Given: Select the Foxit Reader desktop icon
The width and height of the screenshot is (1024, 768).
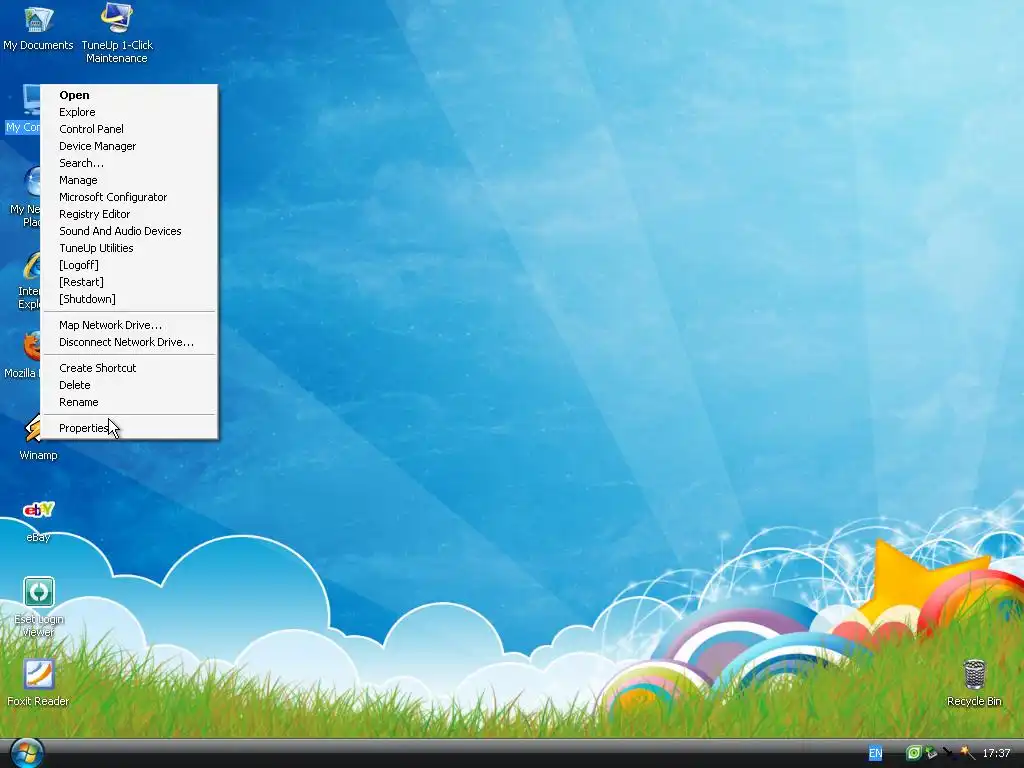Looking at the screenshot, I should (x=38, y=682).
